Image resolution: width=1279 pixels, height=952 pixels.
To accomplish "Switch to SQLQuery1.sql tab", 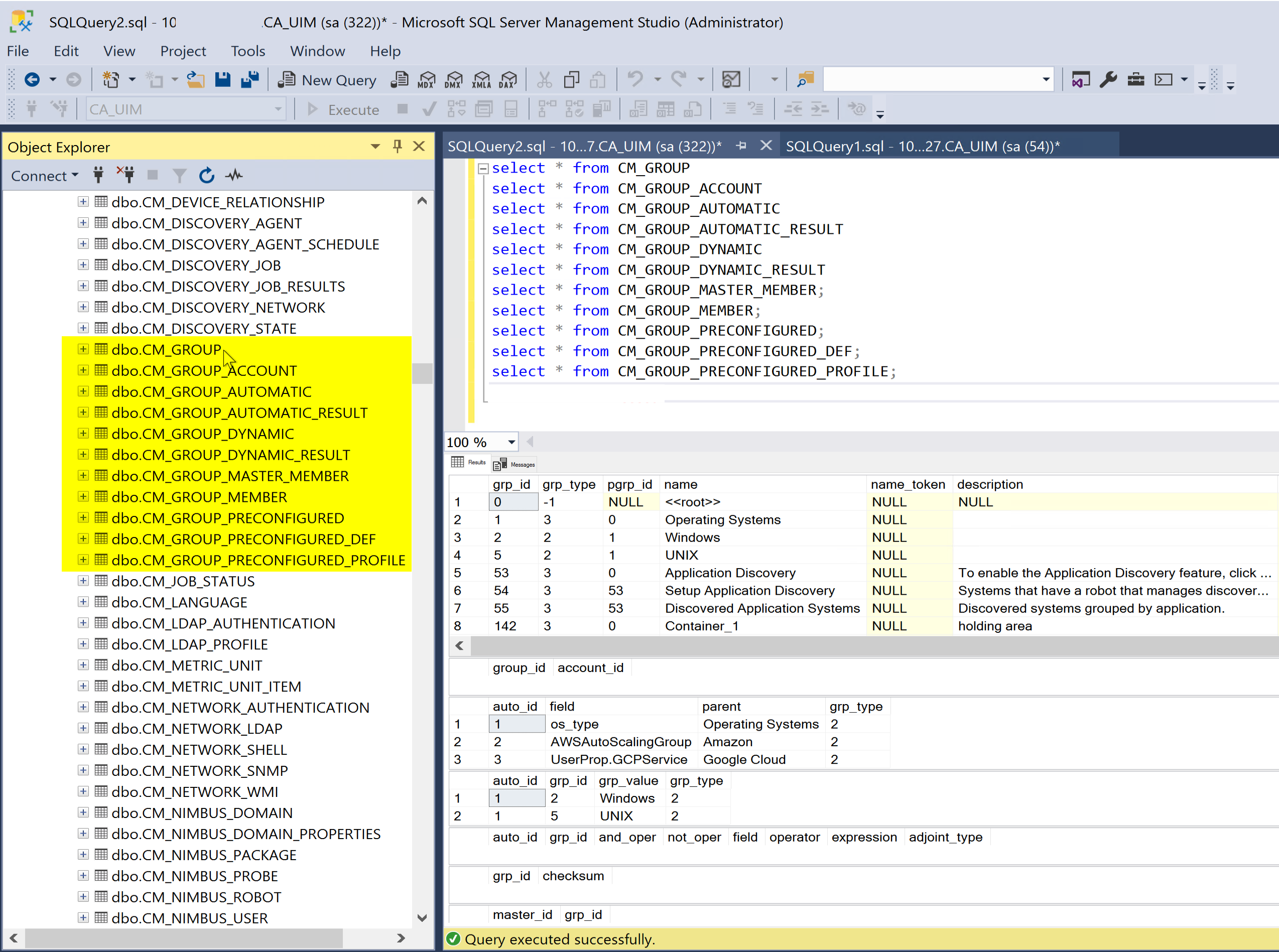I will 922,146.
